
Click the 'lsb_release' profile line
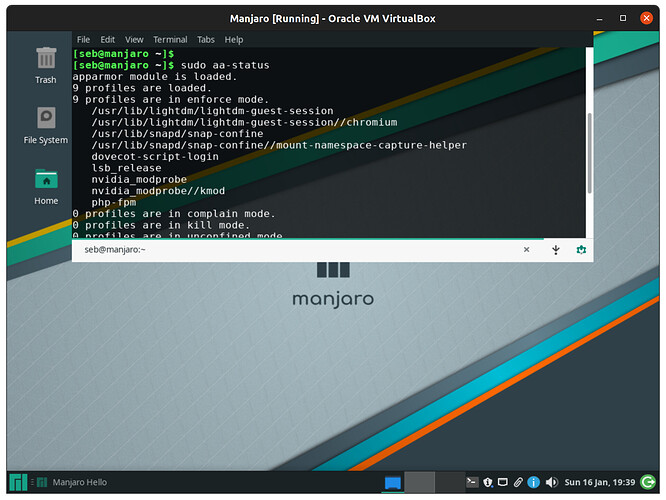[126, 168]
